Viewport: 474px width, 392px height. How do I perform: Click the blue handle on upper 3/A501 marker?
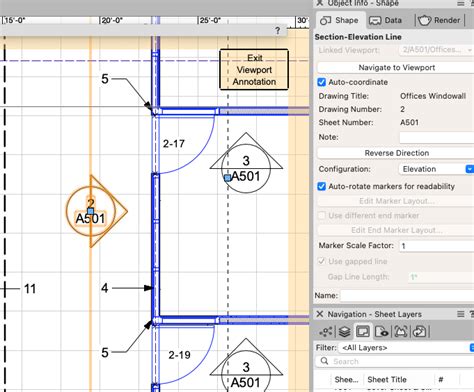[228, 178]
